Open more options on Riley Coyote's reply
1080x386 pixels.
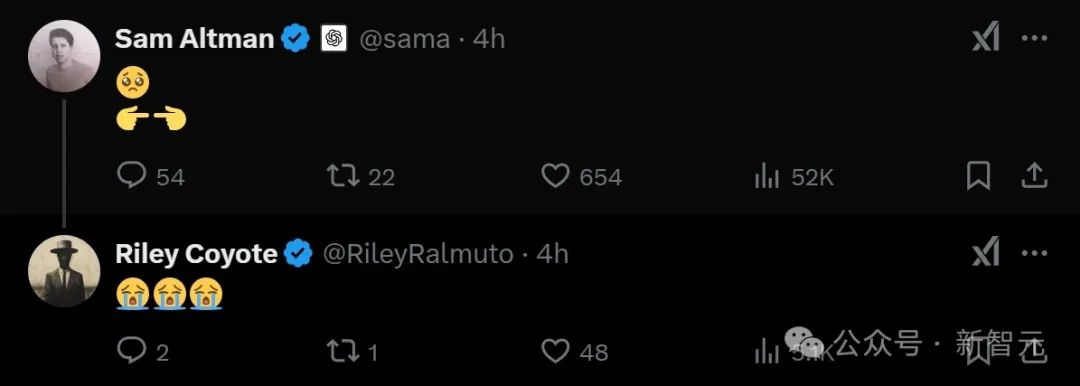[1034, 254]
